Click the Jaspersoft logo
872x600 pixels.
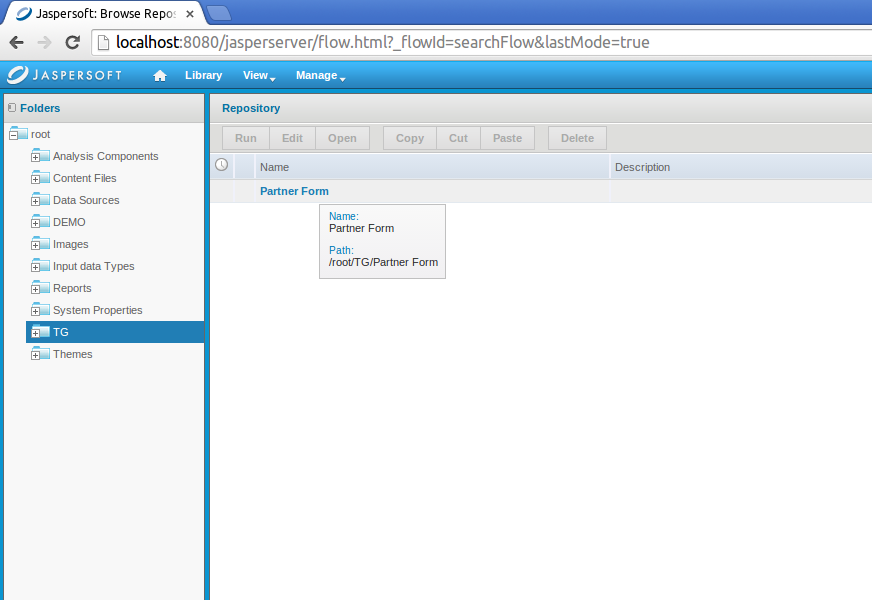pyautogui.click(x=64, y=74)
